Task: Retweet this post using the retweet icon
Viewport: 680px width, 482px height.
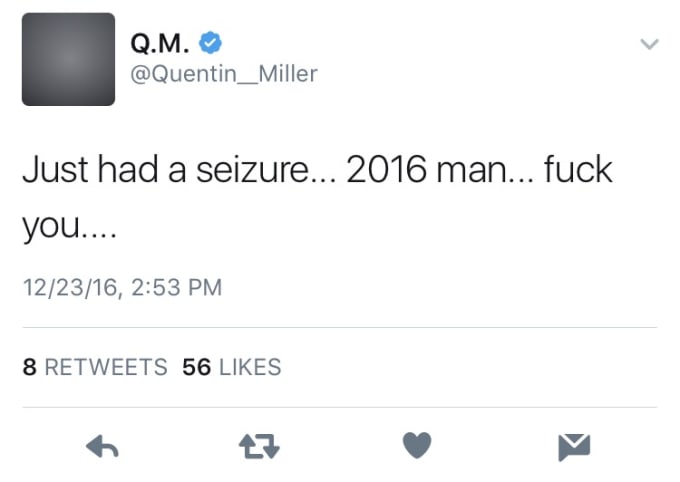Action: tap(259, 446)
